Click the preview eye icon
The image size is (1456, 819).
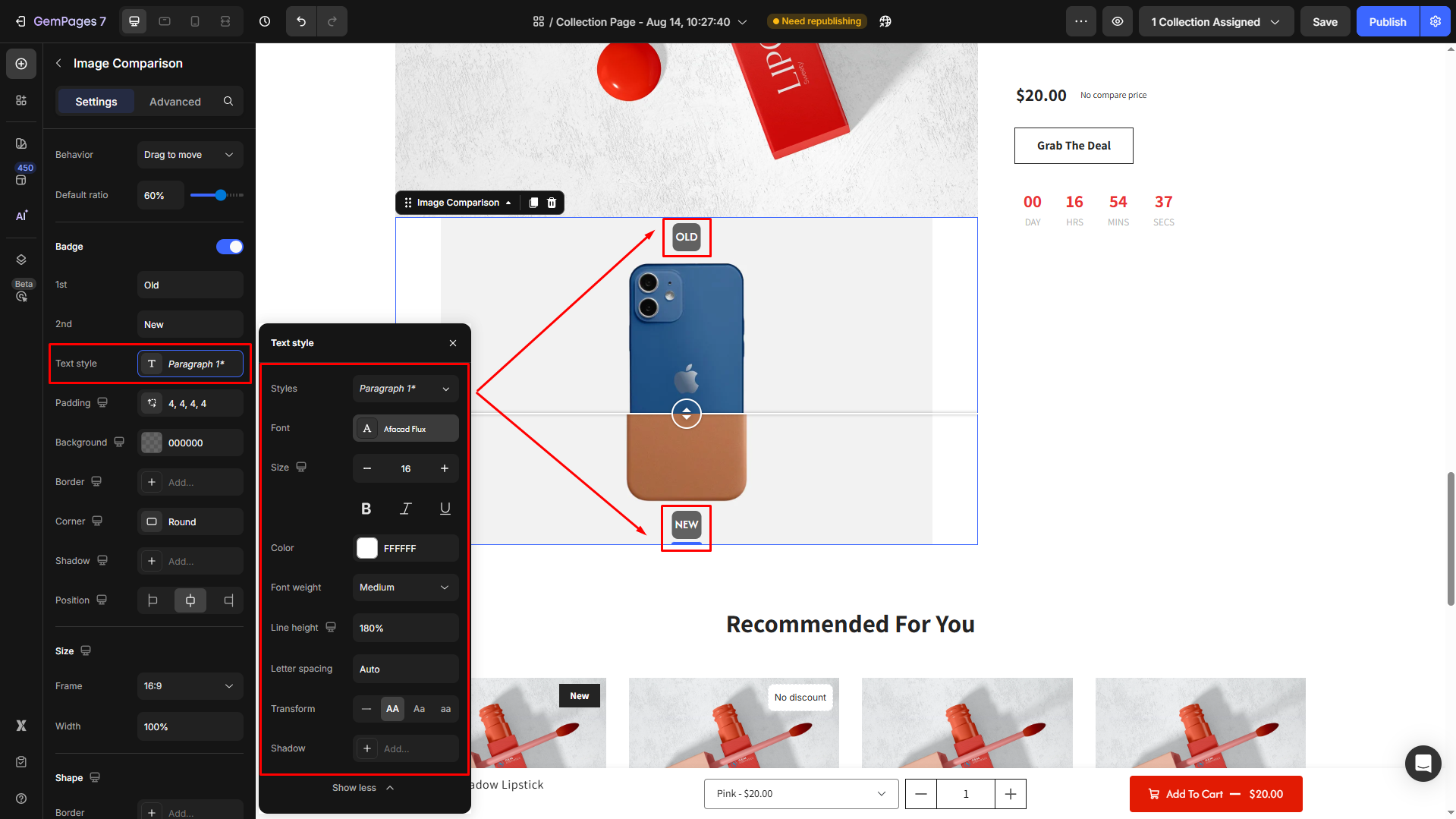(1118, 21)
